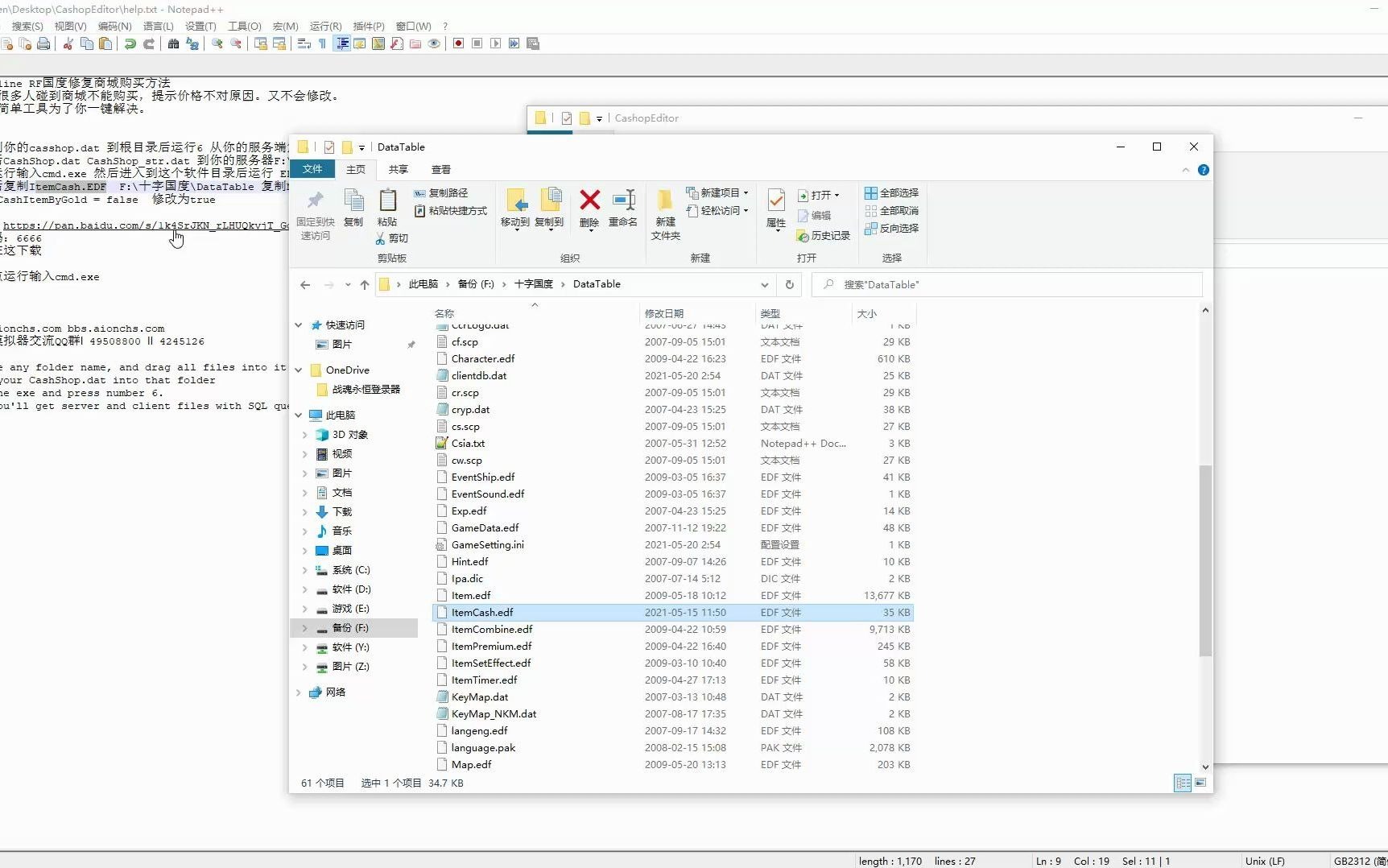
Task: Click the 搜索"DataTable" search box
Action: click(x=1008, y=284)
